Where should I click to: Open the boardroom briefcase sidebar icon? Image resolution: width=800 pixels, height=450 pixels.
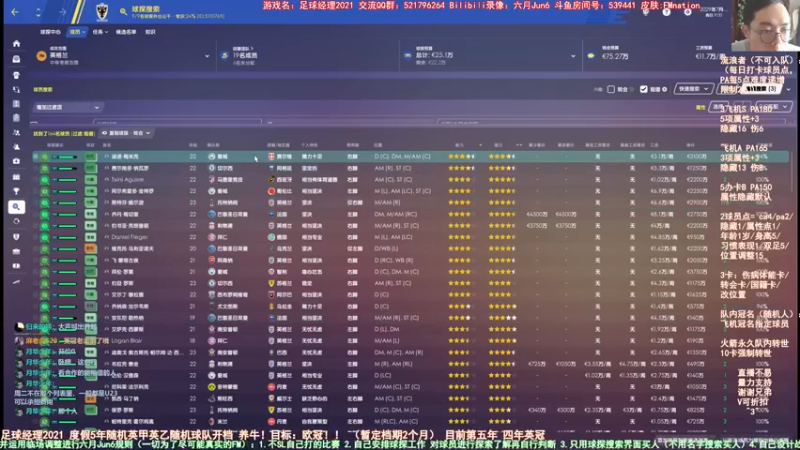click(x=16, y=251)
